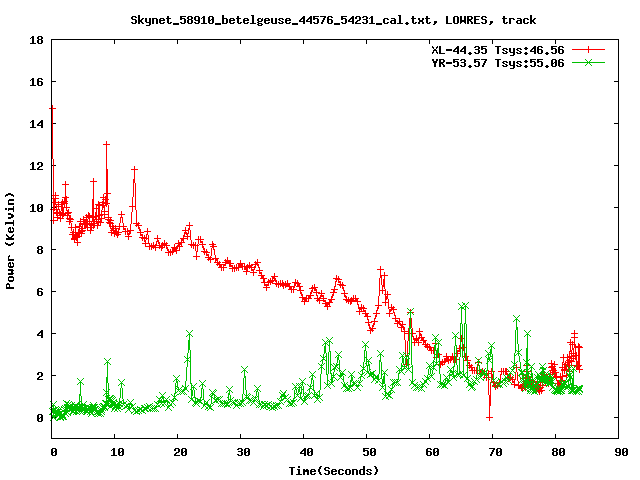Click the x-axis tick label 70
This screenshot has height=480, width=640.
495,452
